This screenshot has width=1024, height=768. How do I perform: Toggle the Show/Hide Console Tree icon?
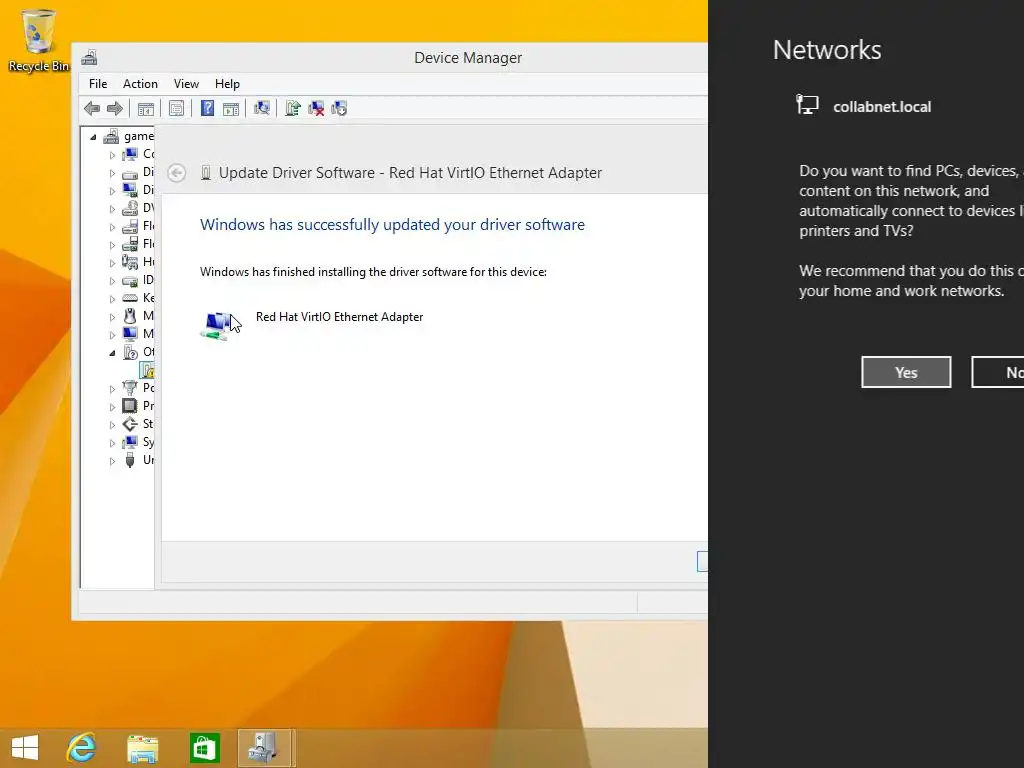[x=146, y=108]
